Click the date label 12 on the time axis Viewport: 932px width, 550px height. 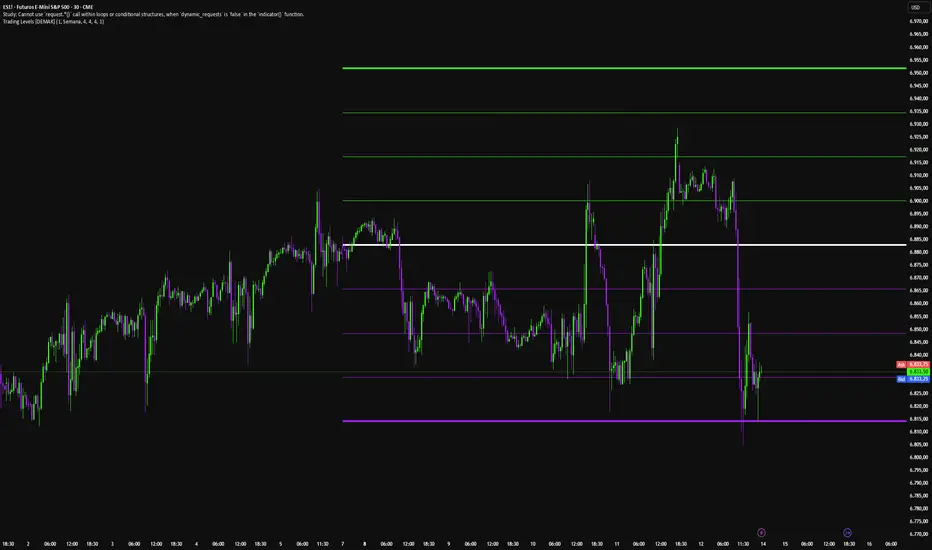coord(701,543)
